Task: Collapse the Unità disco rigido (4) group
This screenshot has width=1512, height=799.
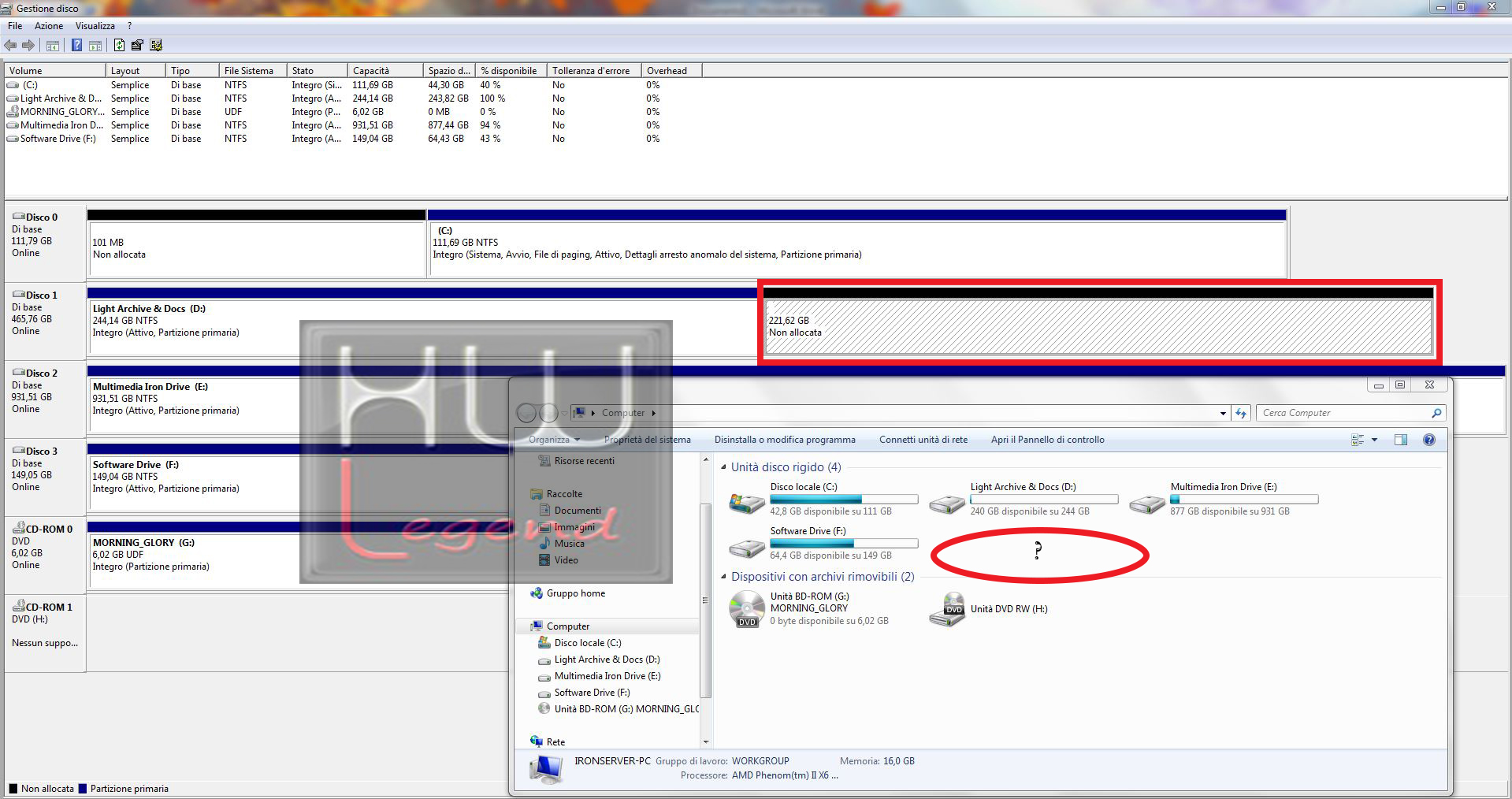Action: [x=724, y=467]
